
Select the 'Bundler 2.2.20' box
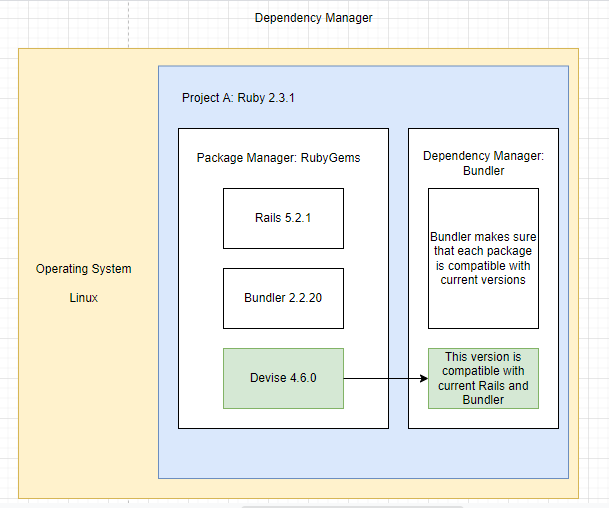click(x=283, y=298)
